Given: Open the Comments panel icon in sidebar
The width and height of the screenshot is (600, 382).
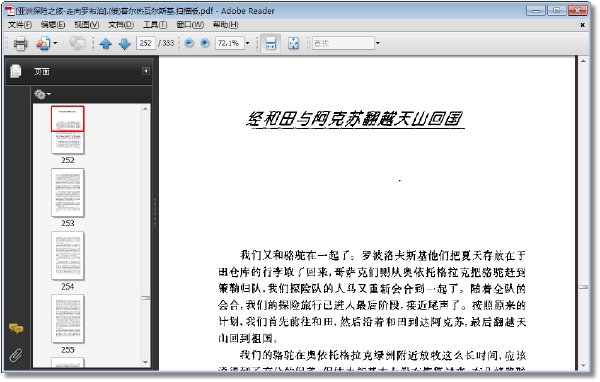Looking at the screenshot, I should pyautogui.click(x=16, y=328).
